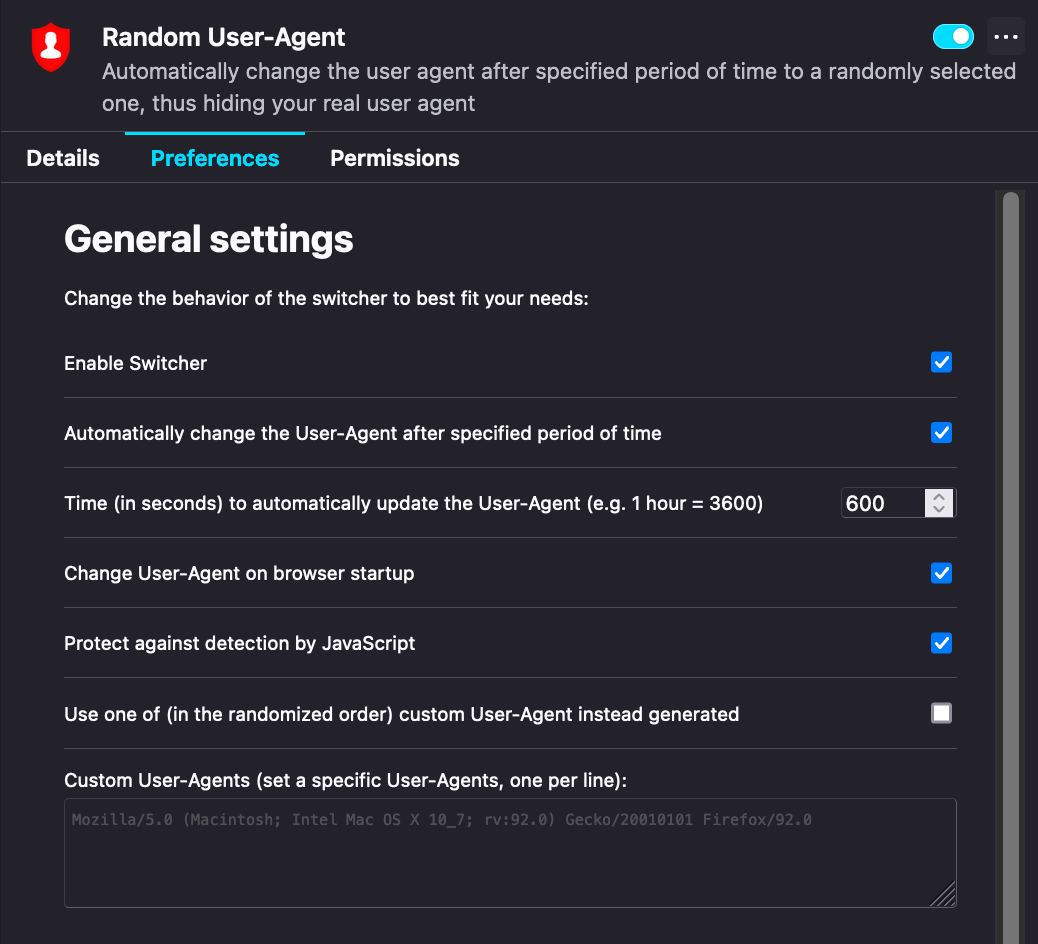Open the three-dot more options menu
The width and height of the screenshot is (1038, 944).
[1005, 37]
